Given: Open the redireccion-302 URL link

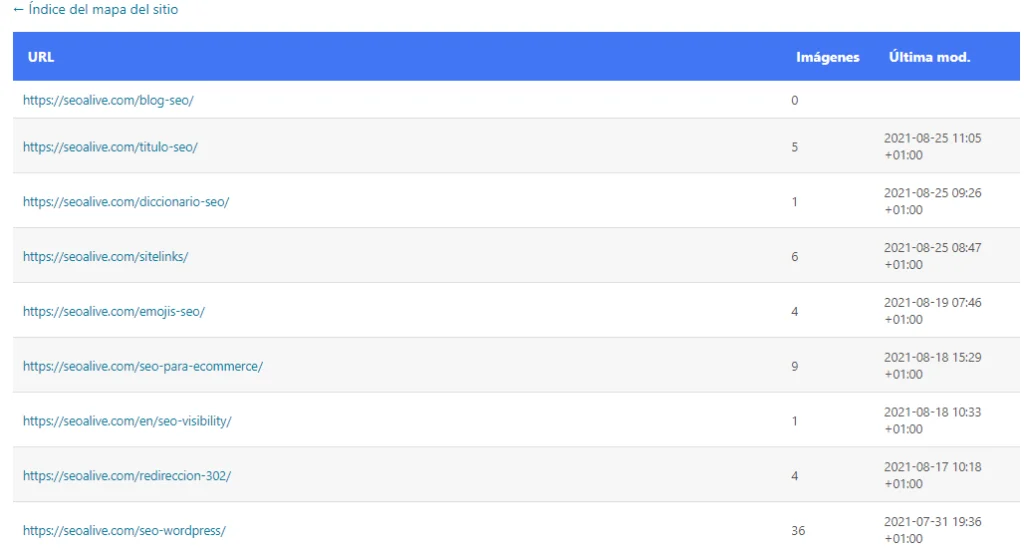Looking at the screenshot, I should point(127,476).
